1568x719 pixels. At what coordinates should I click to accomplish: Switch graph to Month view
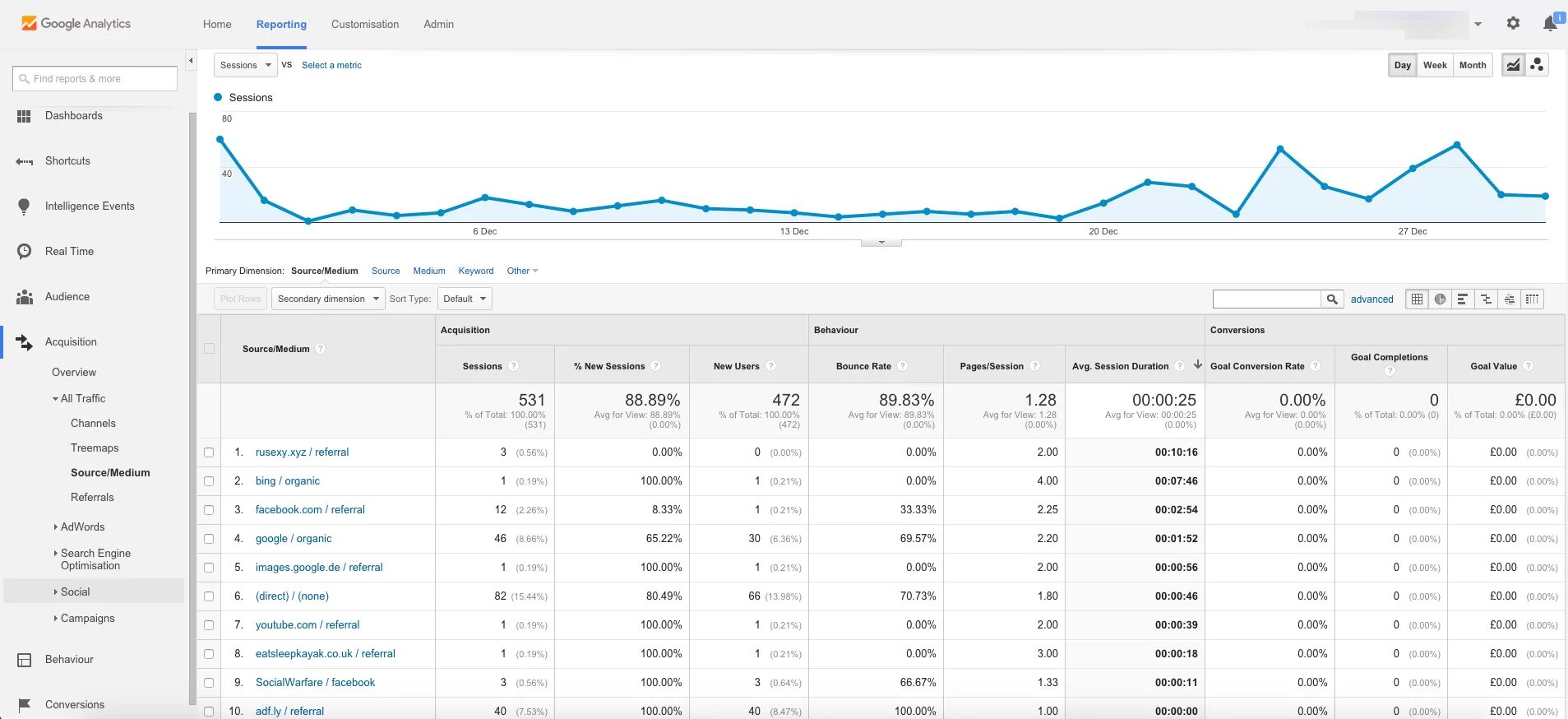[x=1473, y=65]
